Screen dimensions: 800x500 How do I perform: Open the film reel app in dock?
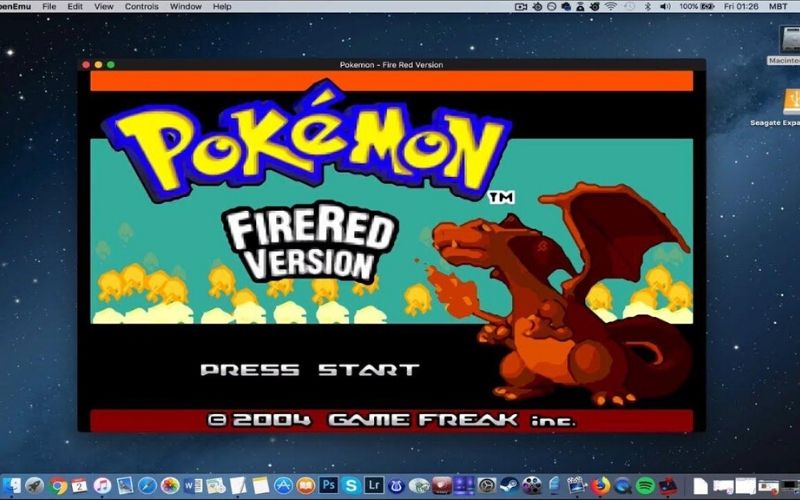click(532, 485)
